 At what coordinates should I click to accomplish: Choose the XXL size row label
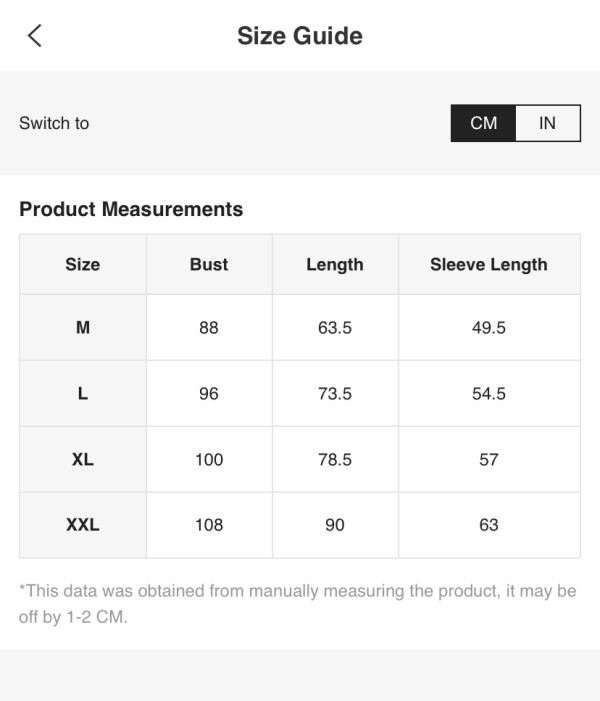[x=83, y=524]
